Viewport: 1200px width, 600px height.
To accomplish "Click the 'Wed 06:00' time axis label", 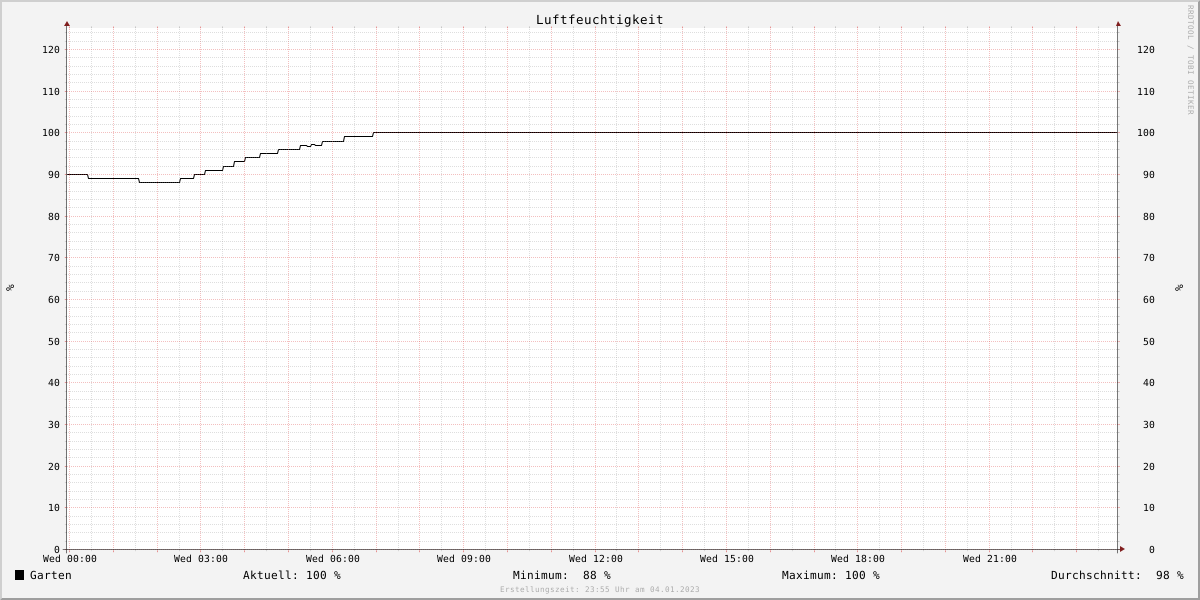I will pyautogui.click(x=333, y=559).
